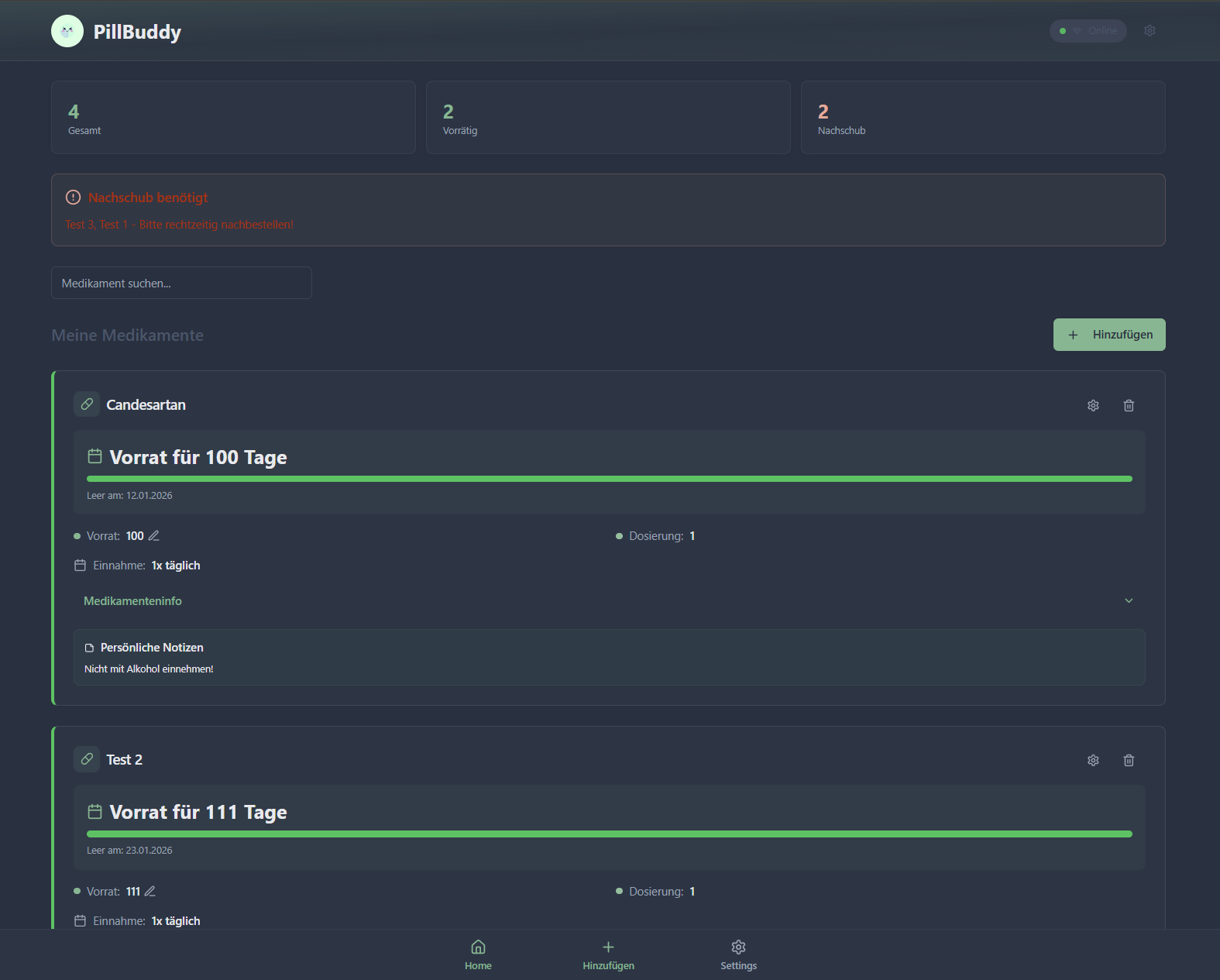
Task: Click the Nachschub count card
Action: pyautogui.click(x=982, y=118)
